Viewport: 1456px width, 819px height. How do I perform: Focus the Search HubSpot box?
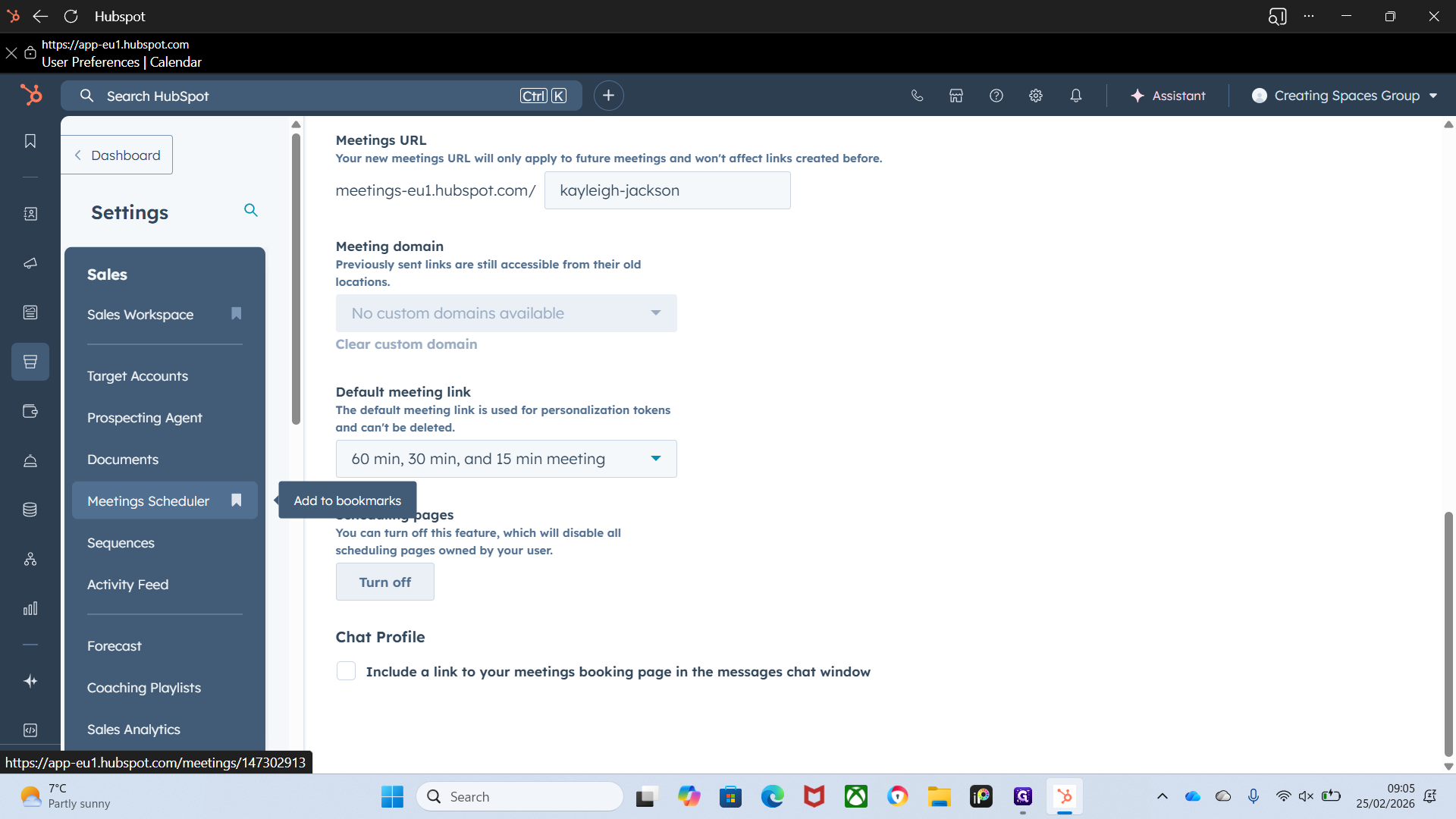click(322, 96)
